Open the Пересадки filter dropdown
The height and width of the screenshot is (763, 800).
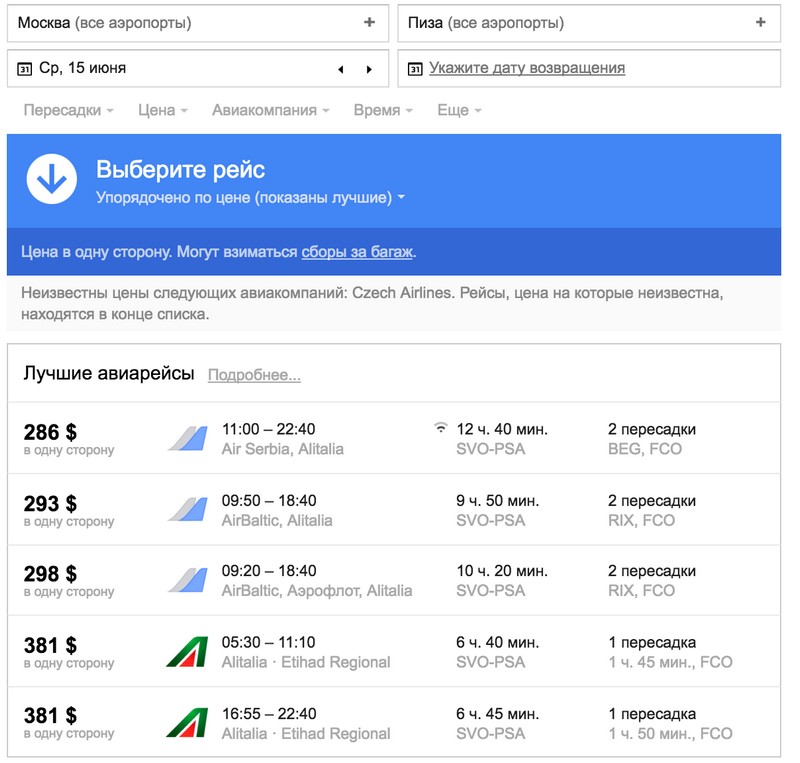(68, 110)
